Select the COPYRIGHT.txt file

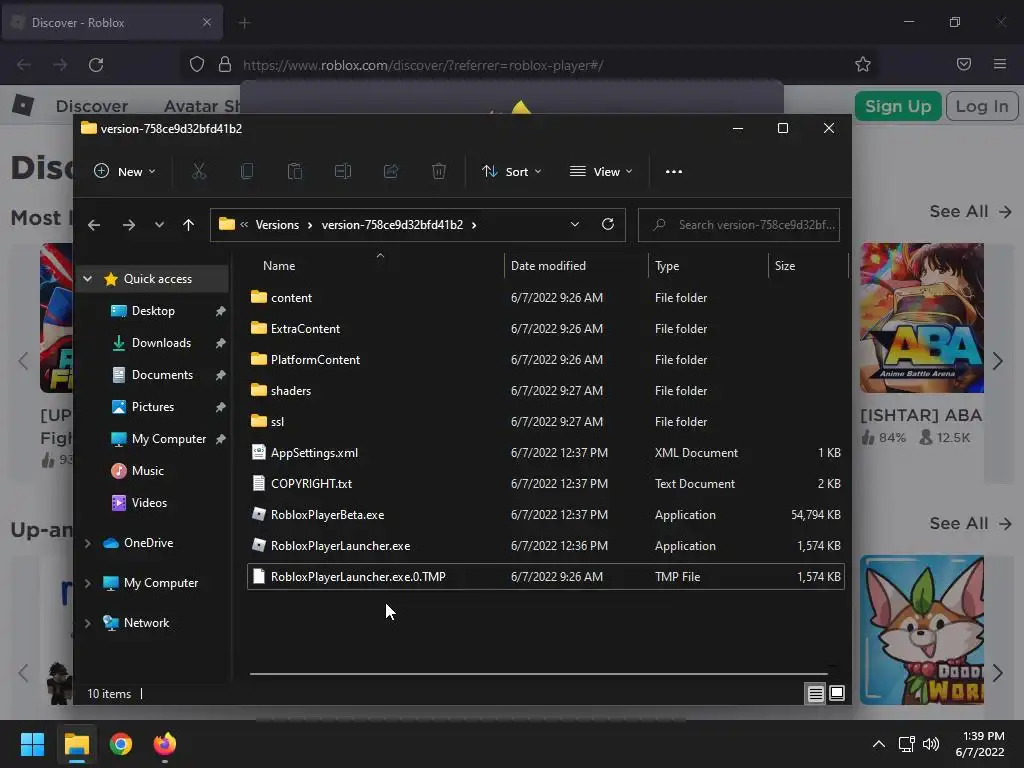pos(545,484)
